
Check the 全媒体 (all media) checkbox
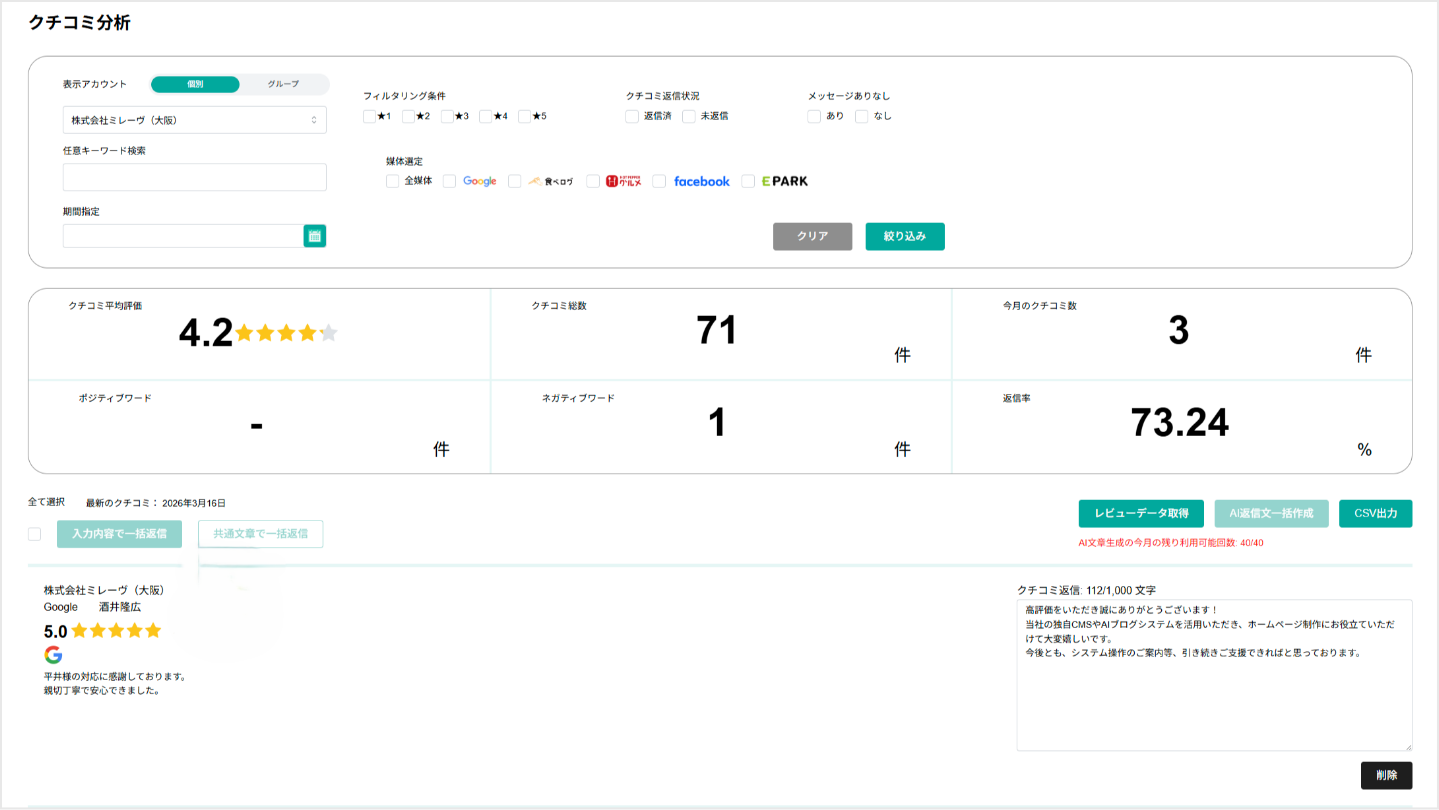[x=393, y=181]
